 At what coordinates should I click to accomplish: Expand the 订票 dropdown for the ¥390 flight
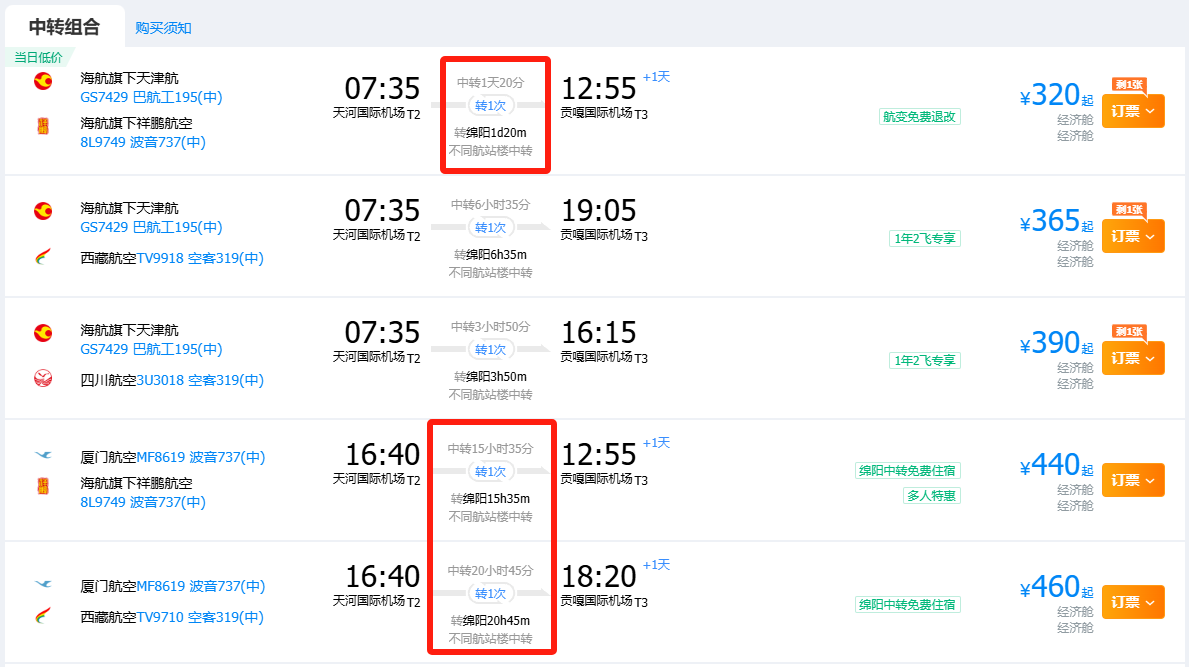pos(1133,358)
